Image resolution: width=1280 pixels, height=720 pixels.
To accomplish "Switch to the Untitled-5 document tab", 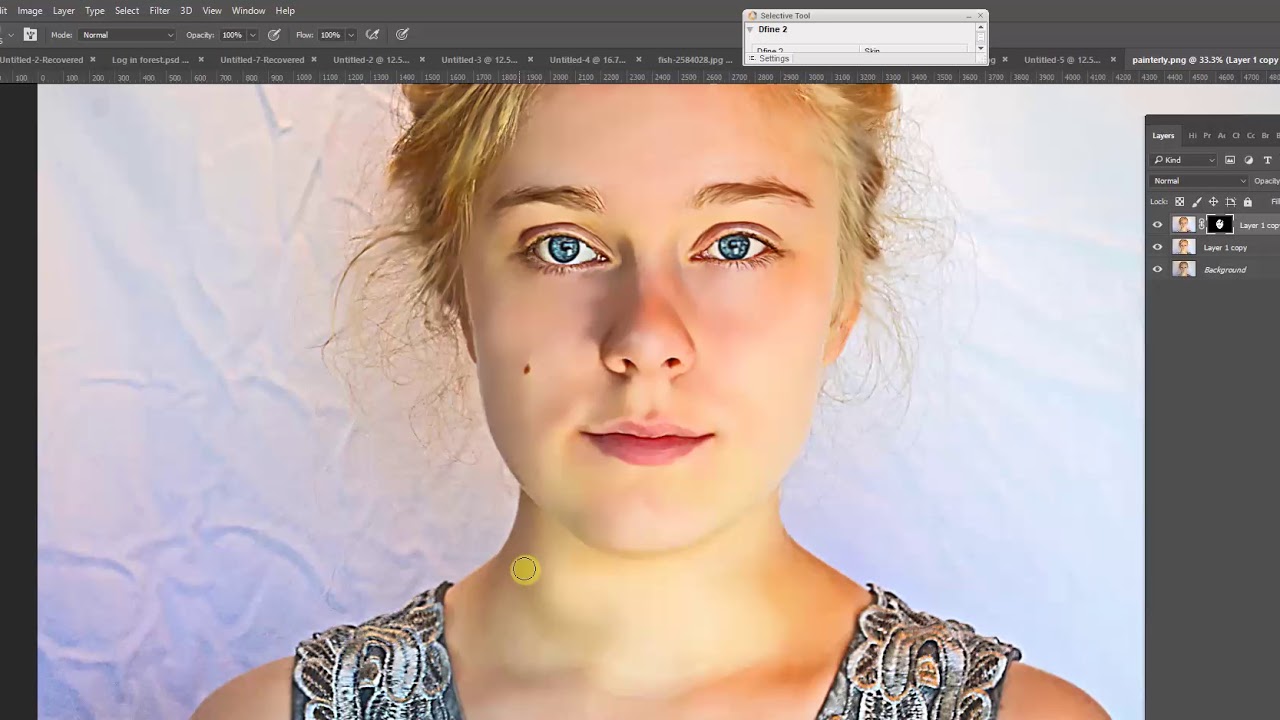I will (1062, 60).
